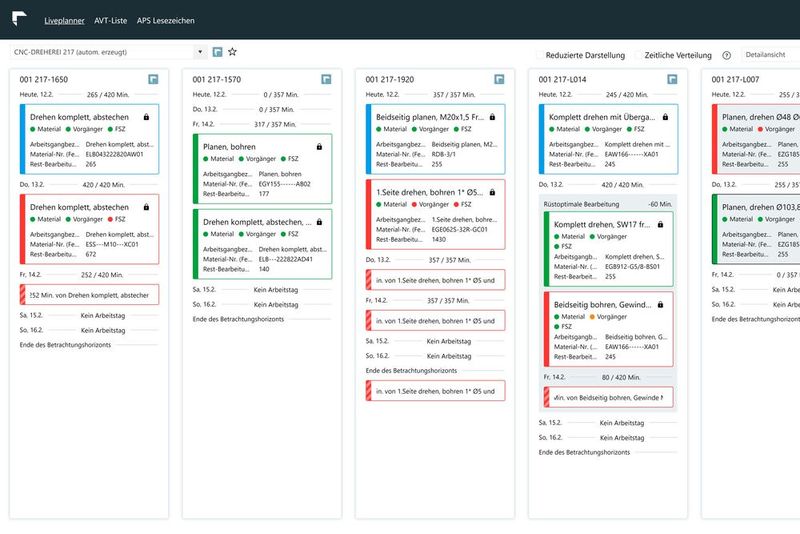The width and height of the screenshot is (800, 534).
Task: Open the APS Lesezeichen tab
Action: pos(165,21)
